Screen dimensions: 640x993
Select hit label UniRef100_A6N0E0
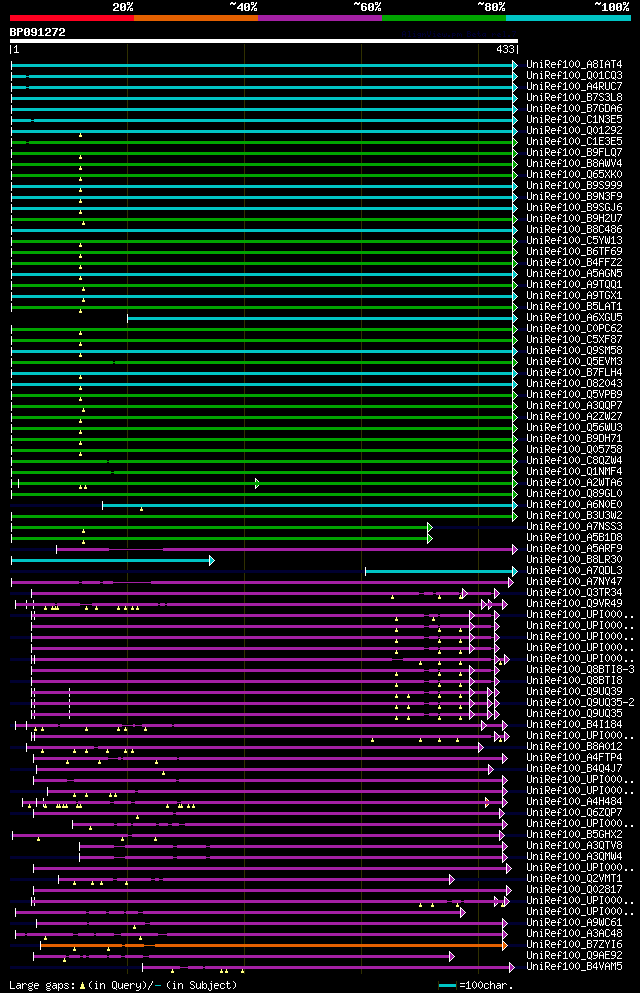pyautogui.click(x=574, y=505)
